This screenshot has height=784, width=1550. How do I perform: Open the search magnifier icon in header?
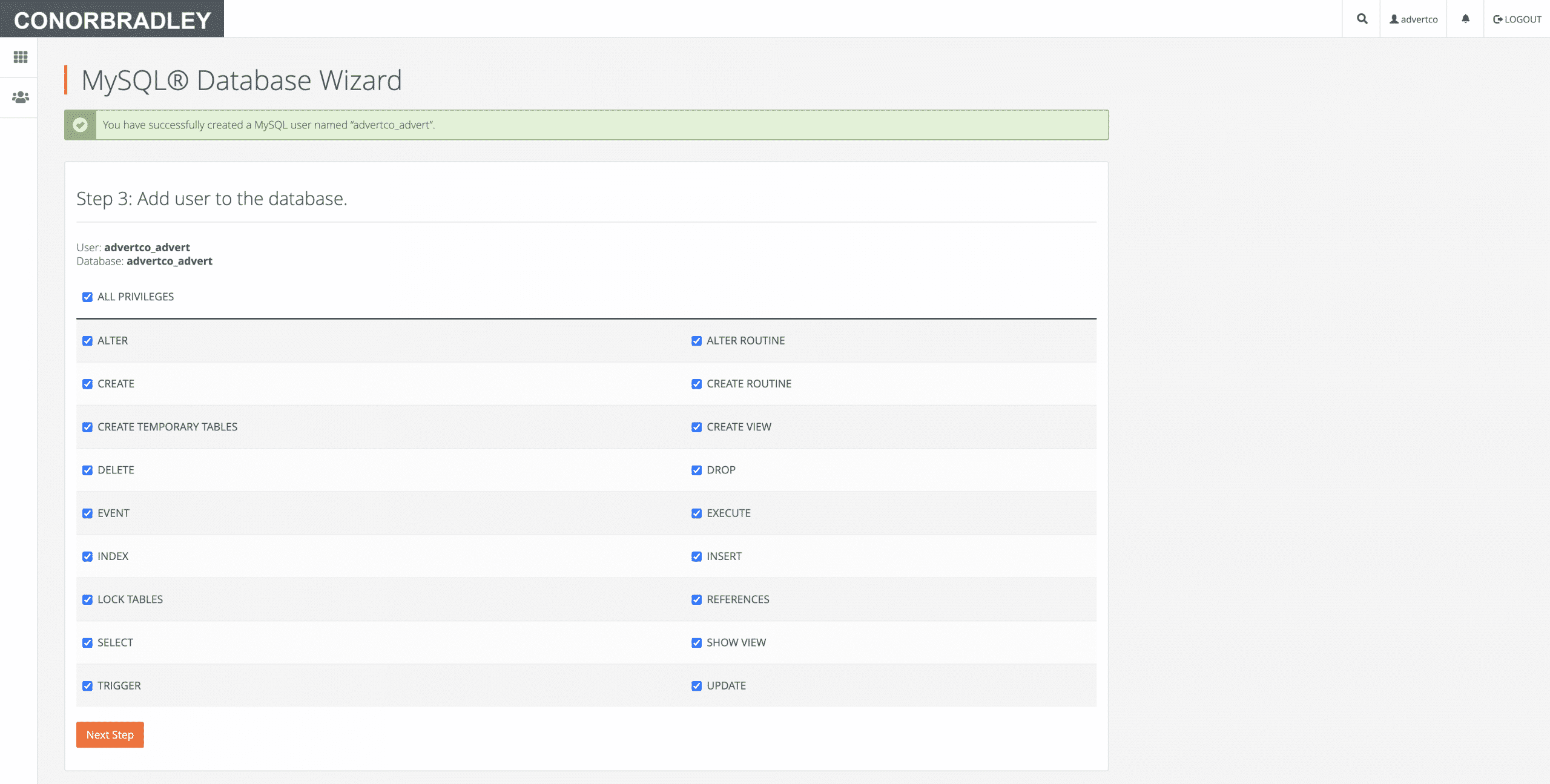[1362, 19]
